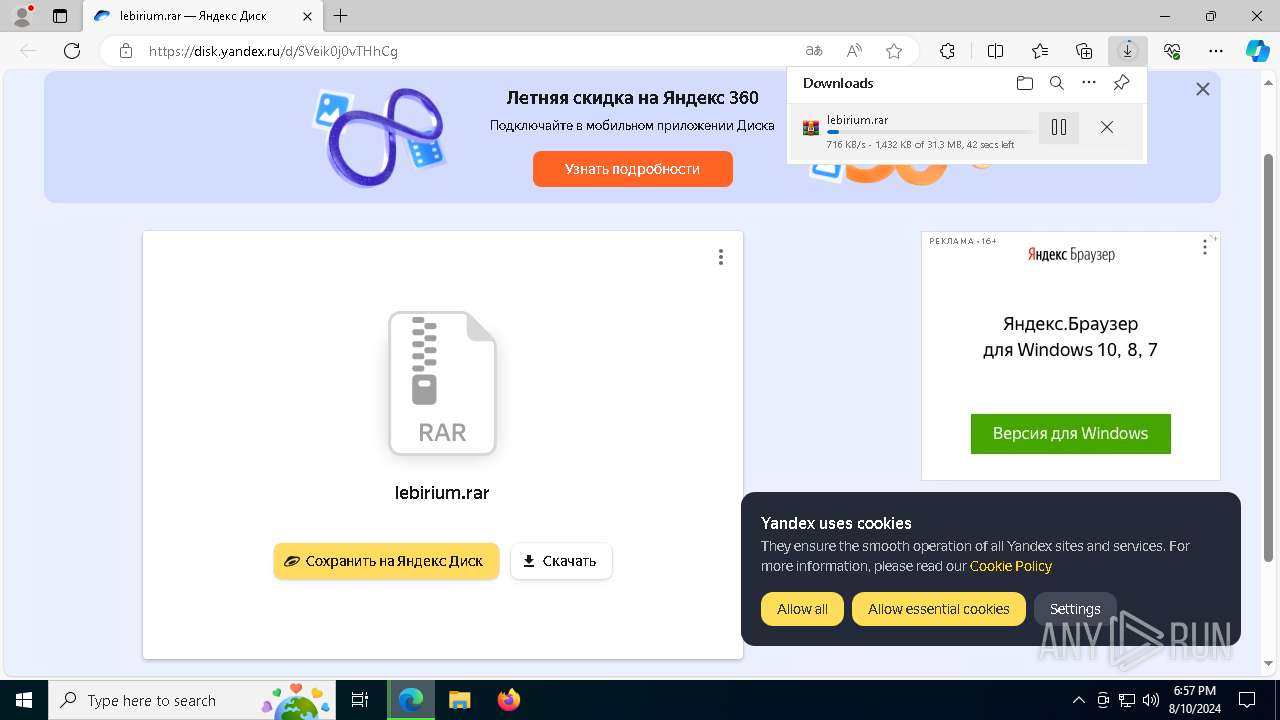Pin the Downloads panel
Screen dimensions: 1280x720
coord(1122,83)
